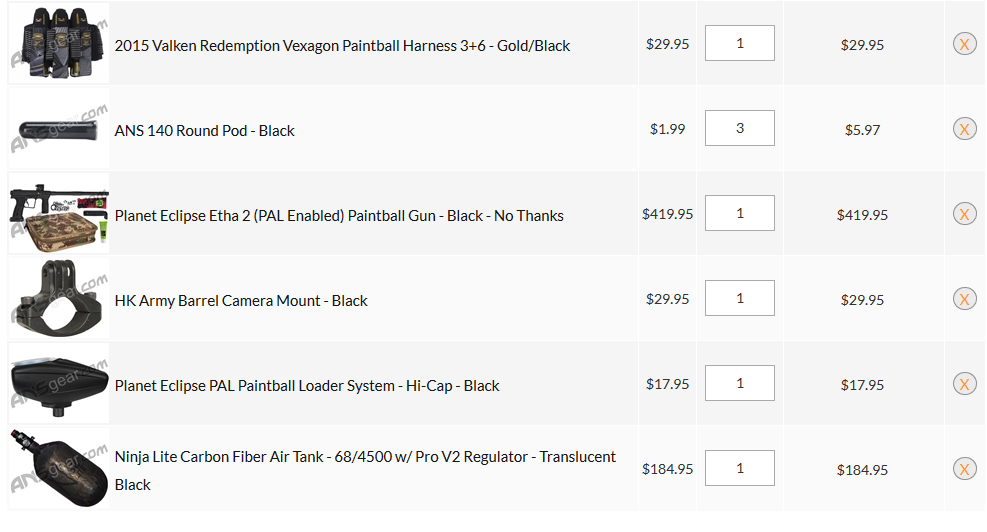Screen dimensions: 987x532
Task: Remove the HK Army Barrel Camera Mount
Action: point(964,299)
